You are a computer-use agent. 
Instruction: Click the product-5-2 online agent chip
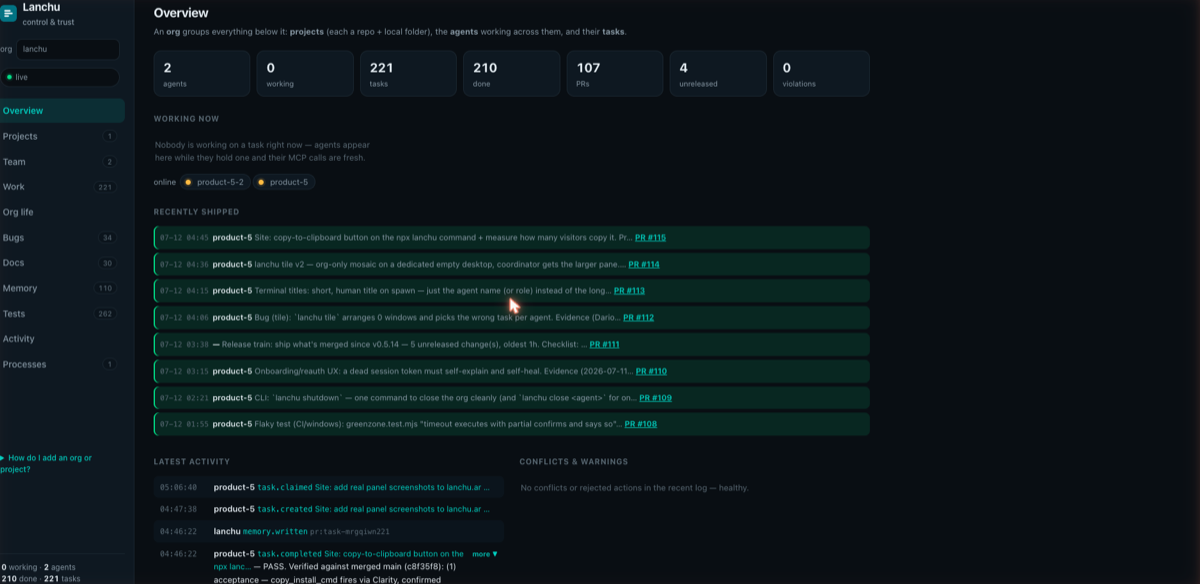pos(214,182)
